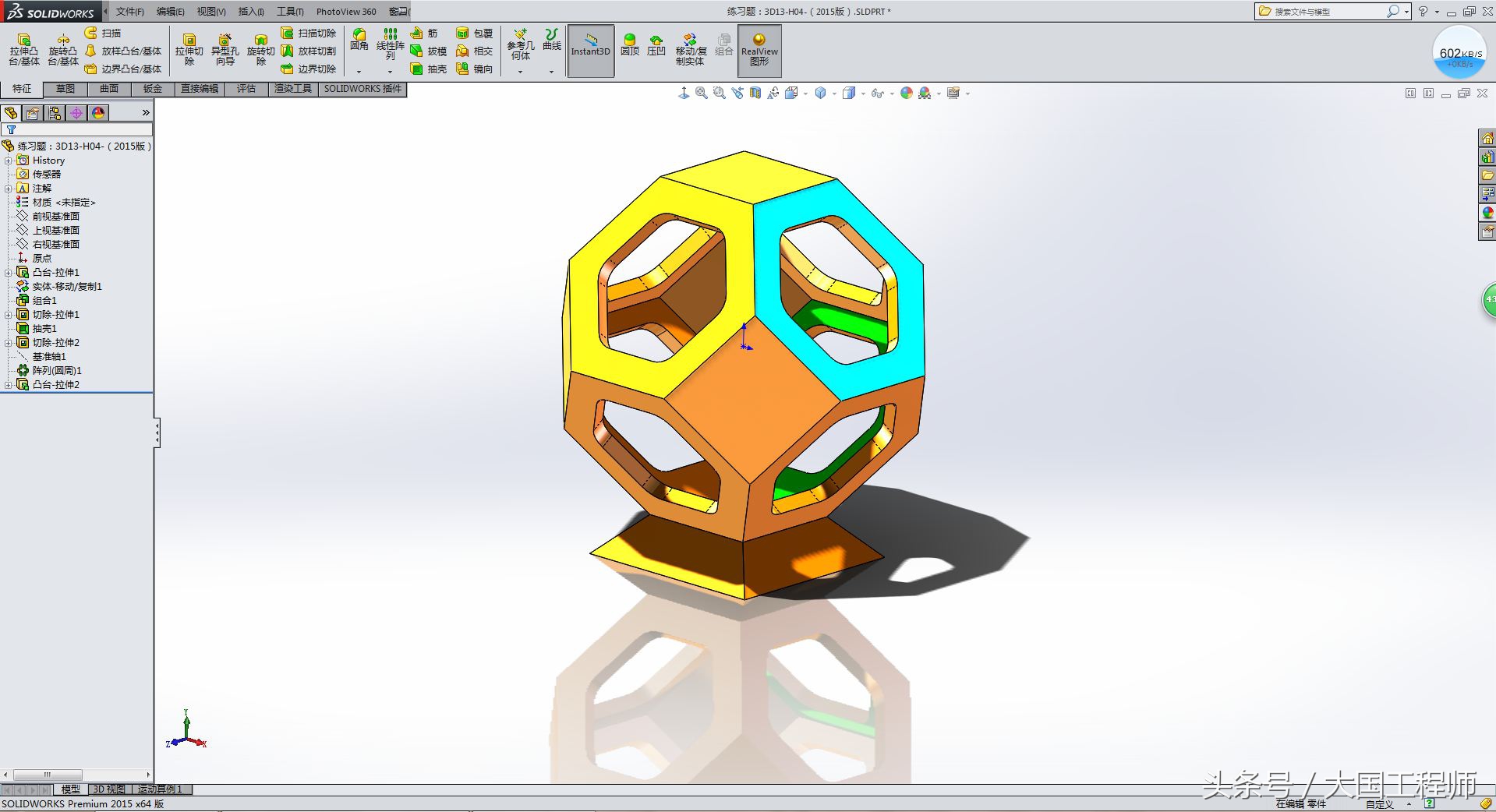Switch to the 草图 (Sketch) tab

(65, 88)
